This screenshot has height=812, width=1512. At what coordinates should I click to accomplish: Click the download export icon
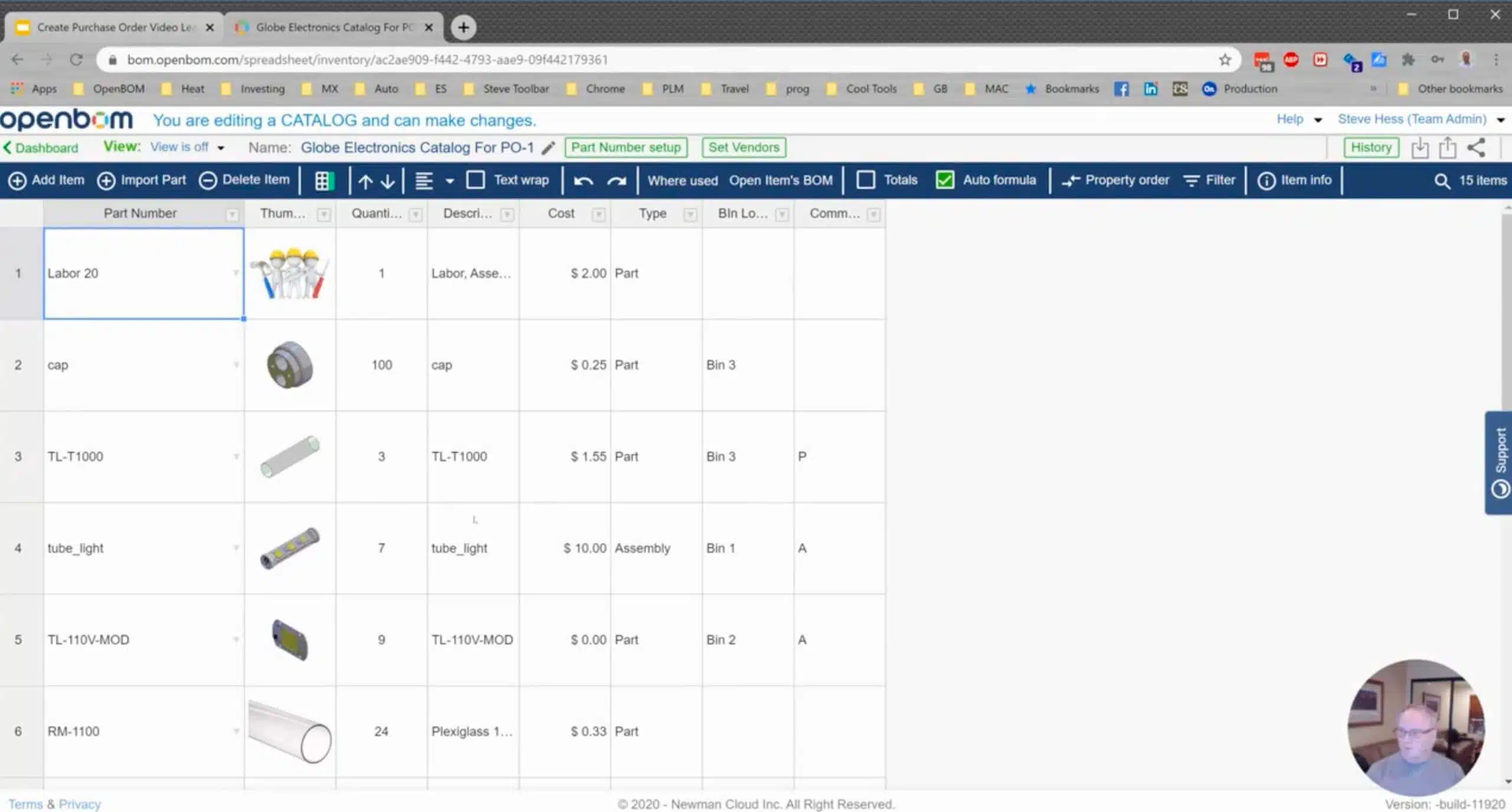click(x=1420, y=148)
